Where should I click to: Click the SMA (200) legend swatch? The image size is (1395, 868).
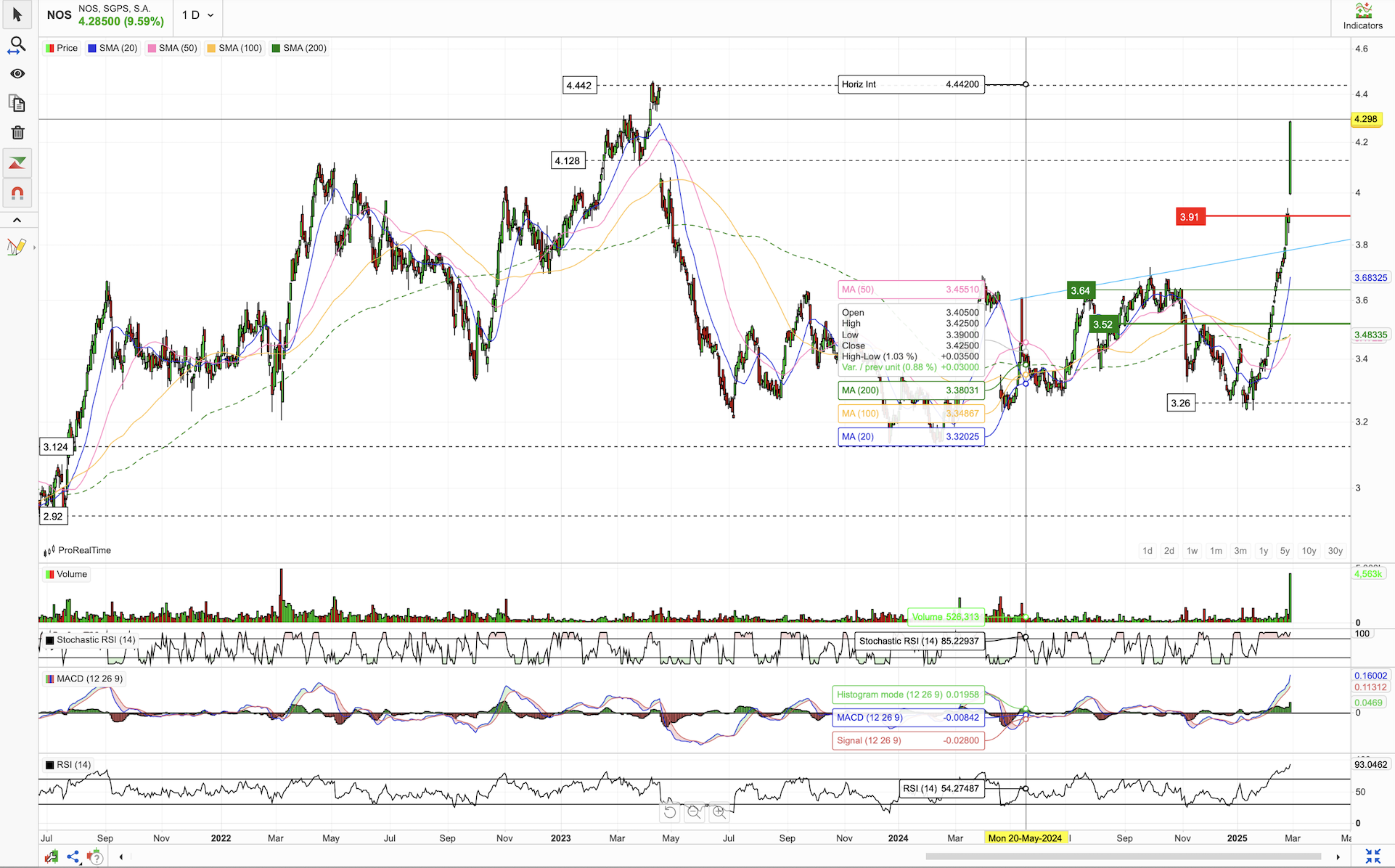click(x=277, y=48)
